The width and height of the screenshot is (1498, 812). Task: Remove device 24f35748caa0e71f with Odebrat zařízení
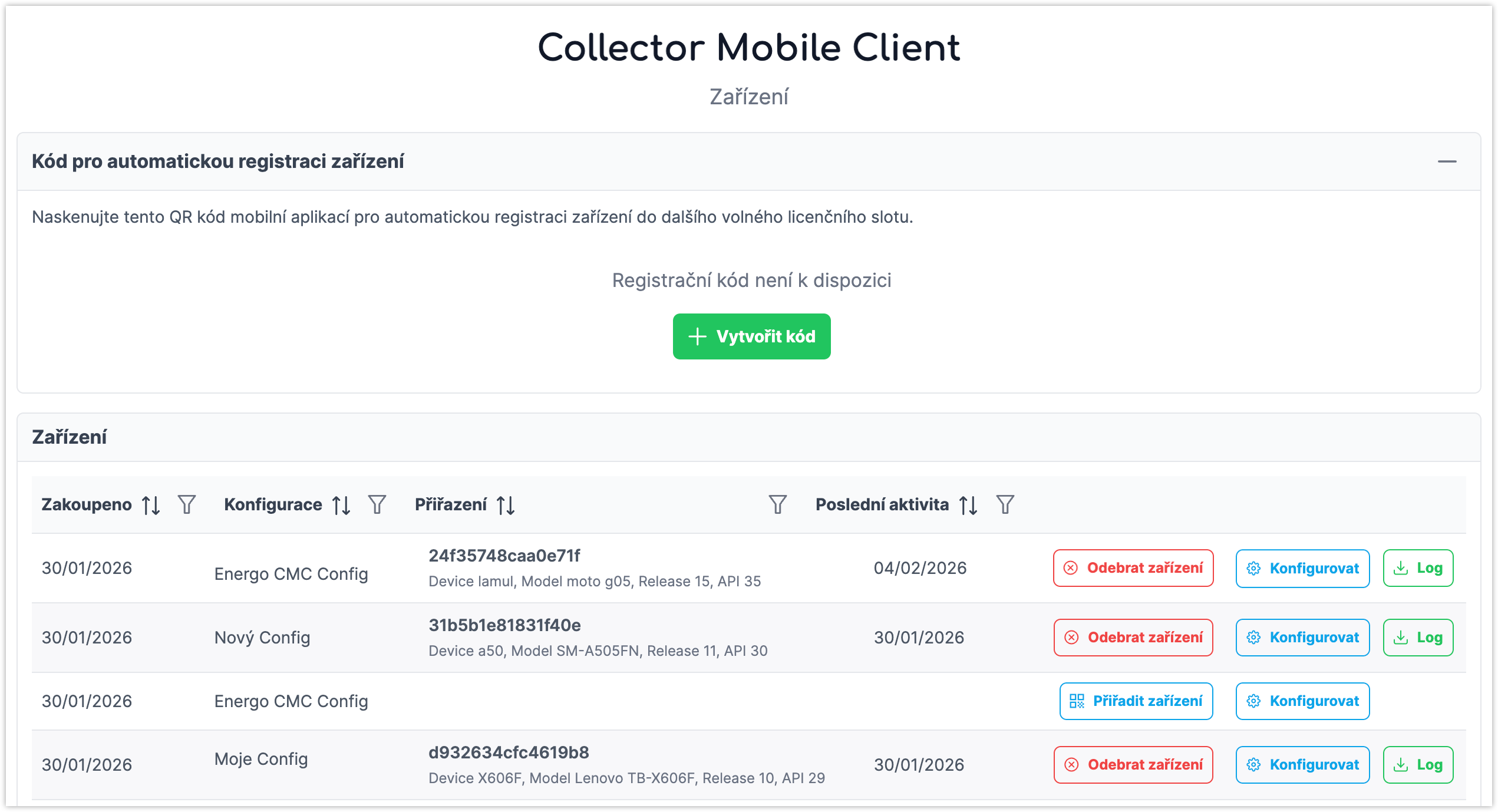click(x=1133, y=568)
